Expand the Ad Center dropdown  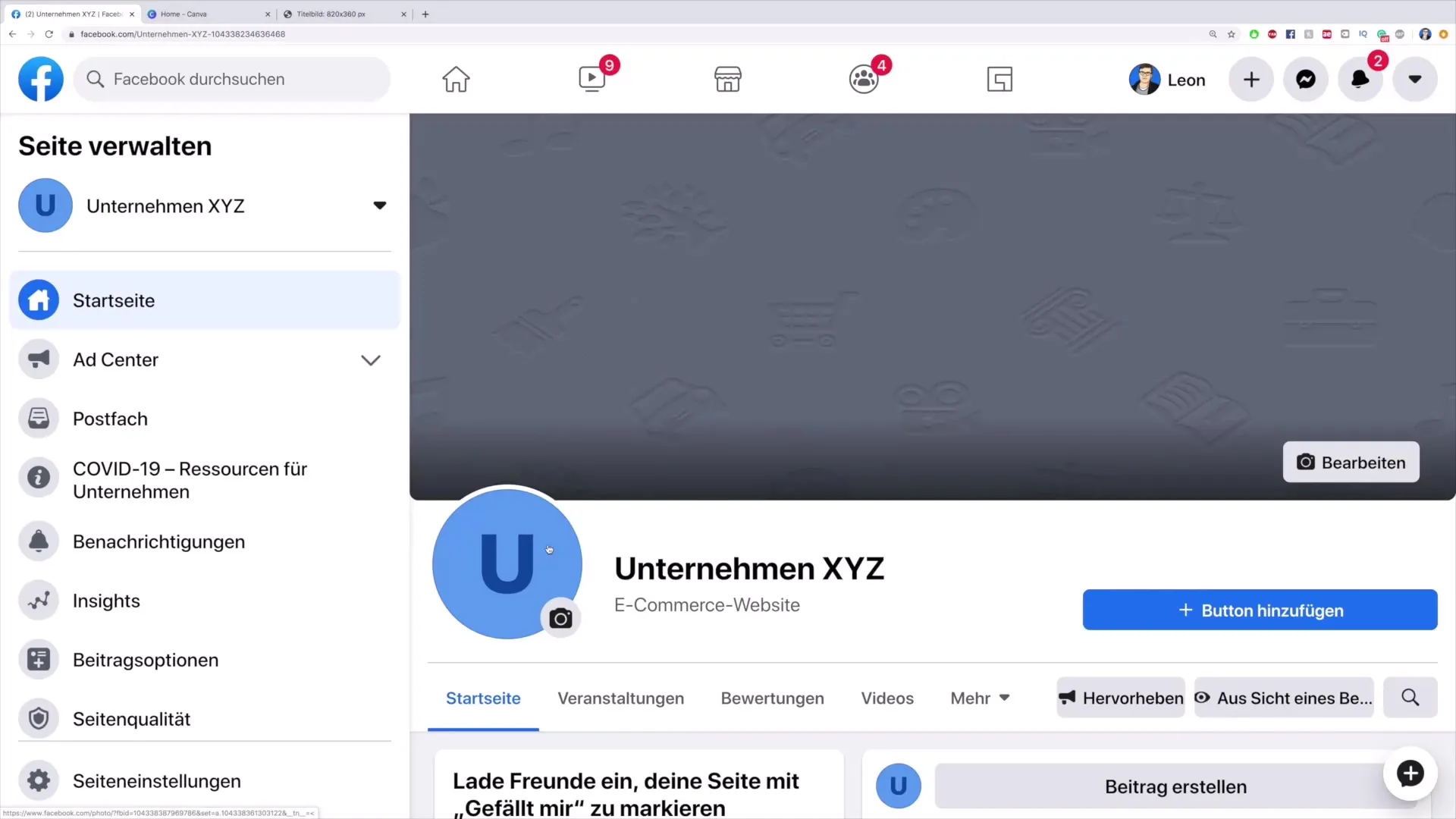click(371, 360)
